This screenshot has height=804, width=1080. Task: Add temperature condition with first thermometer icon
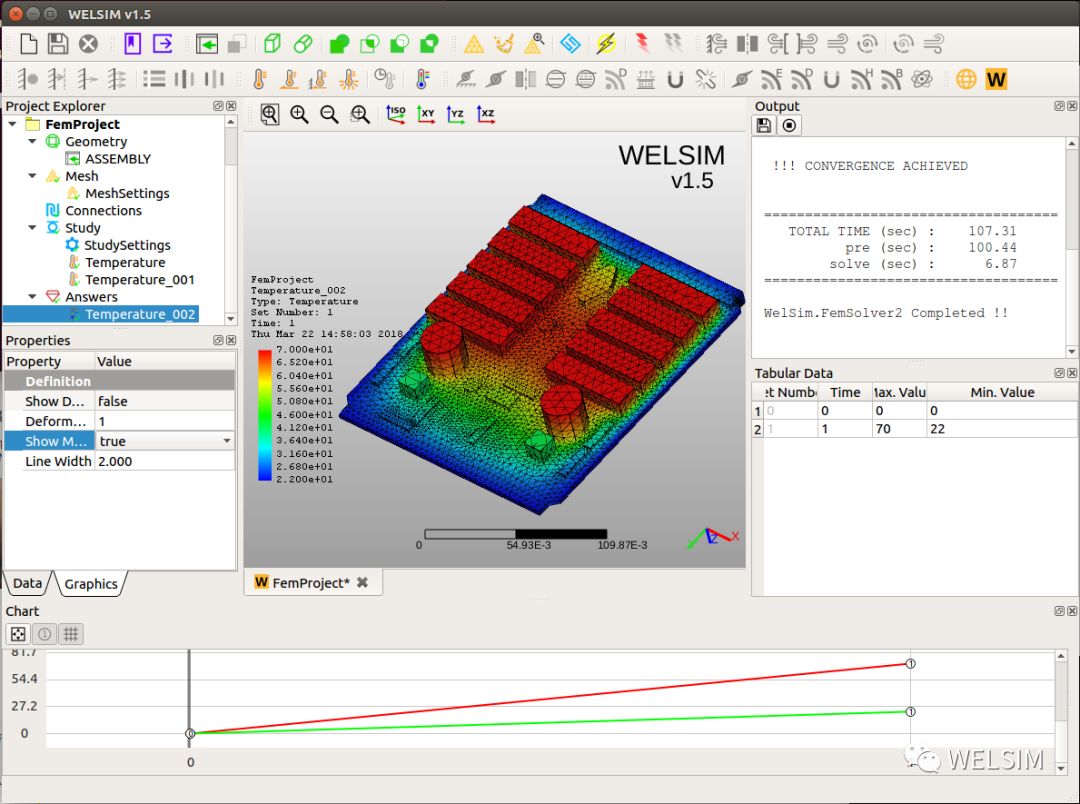coord(259,79)
